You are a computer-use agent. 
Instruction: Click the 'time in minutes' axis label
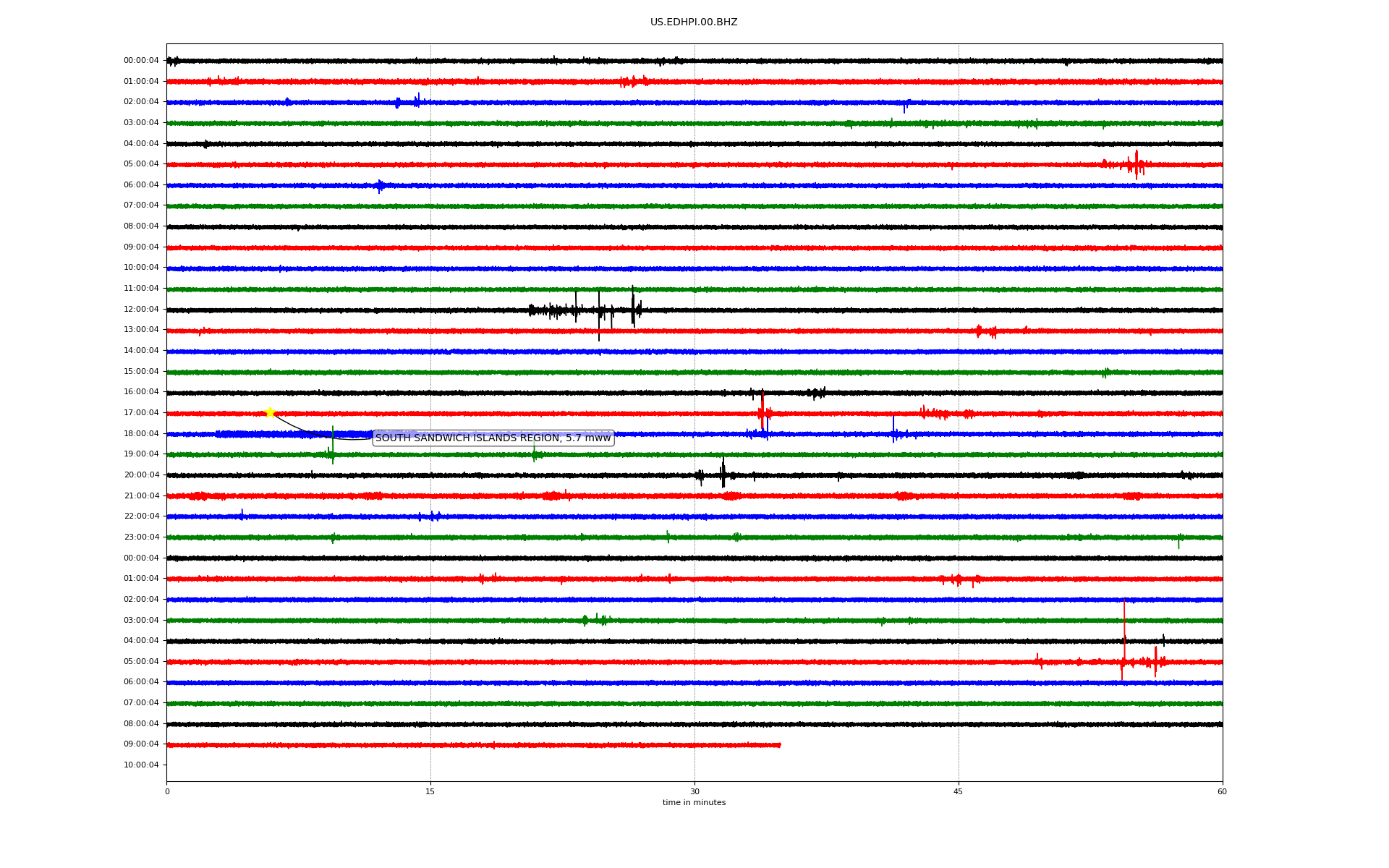coord(694,803)
